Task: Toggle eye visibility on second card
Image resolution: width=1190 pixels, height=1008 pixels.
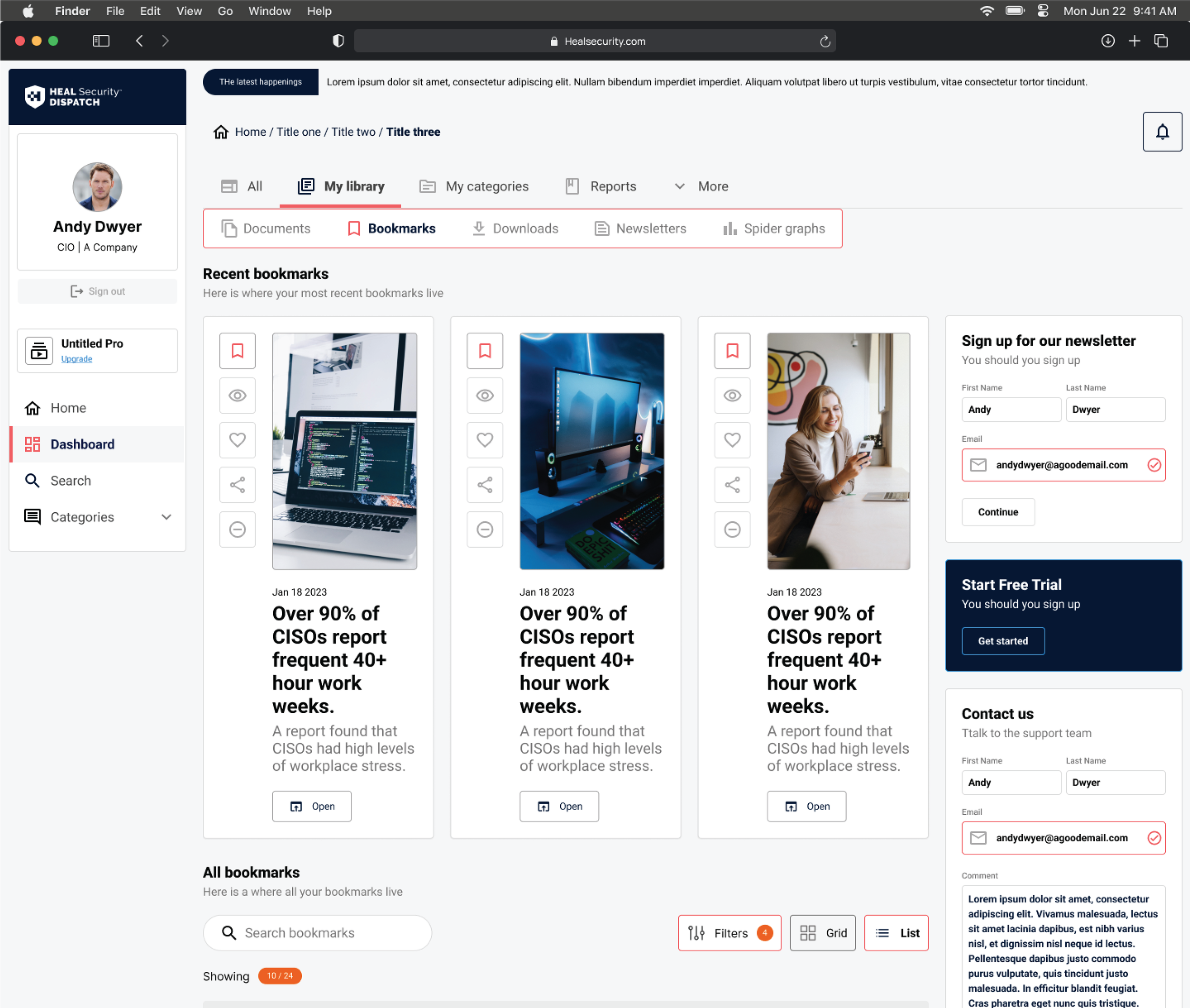Action: point(485,395)
